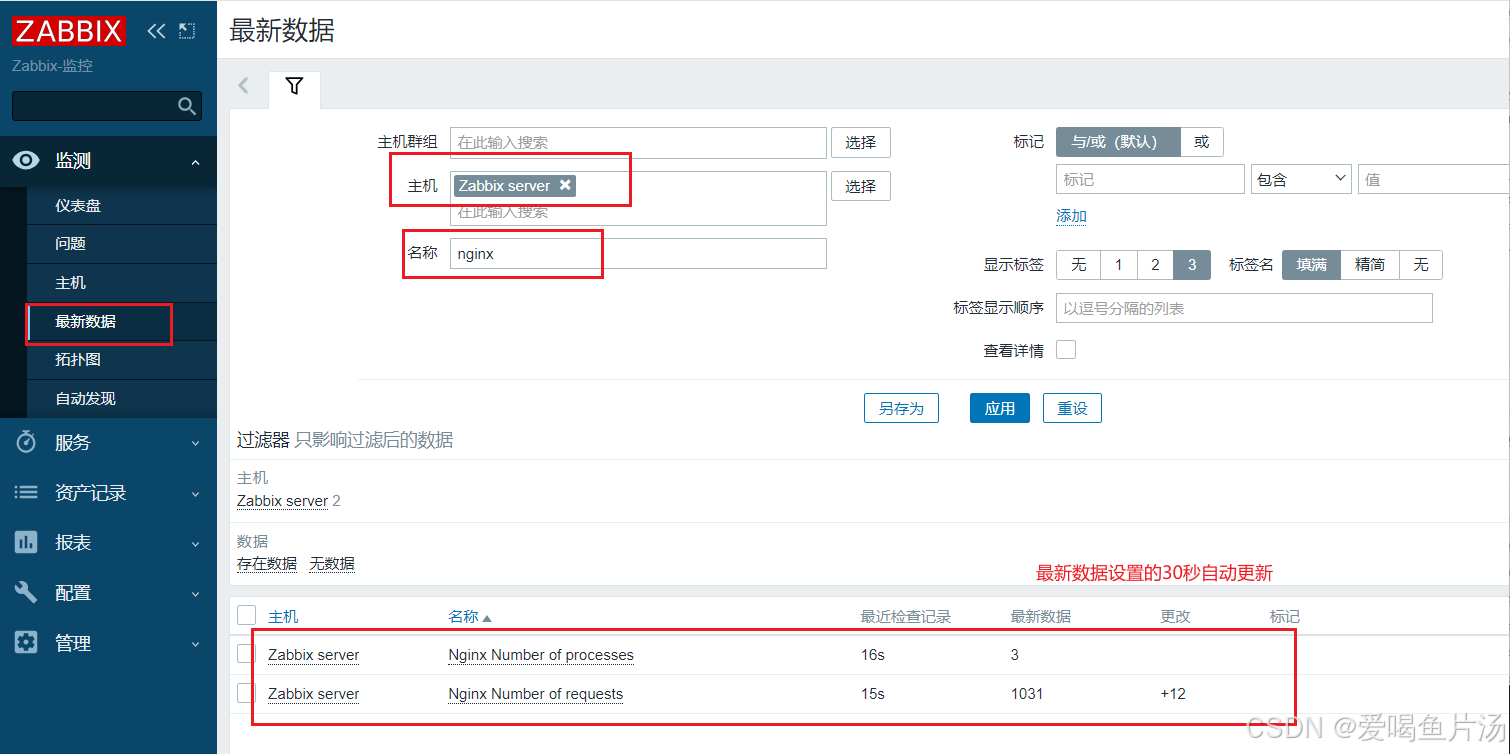Set 标签名 to 无
The width and height of the screenshot is (1510, 754).
tap(1421, 265)
